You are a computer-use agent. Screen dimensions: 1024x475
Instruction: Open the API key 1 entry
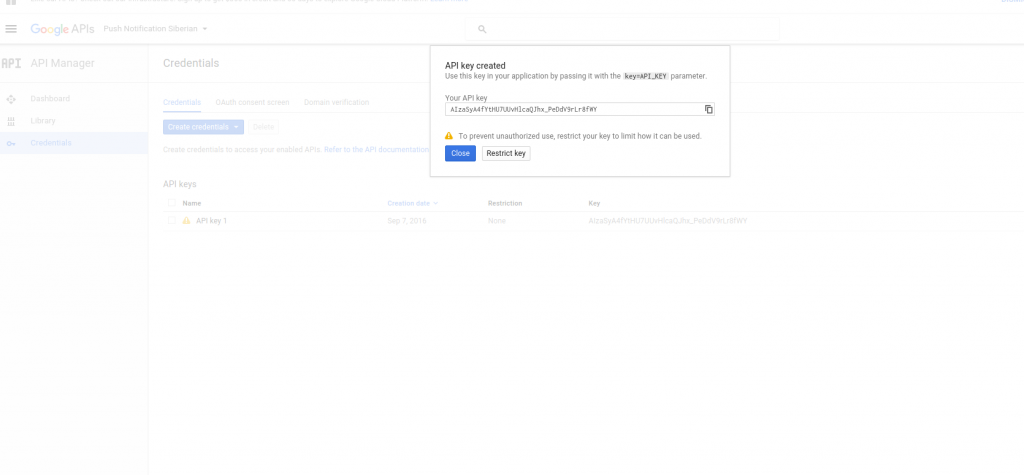coord(211,220)
